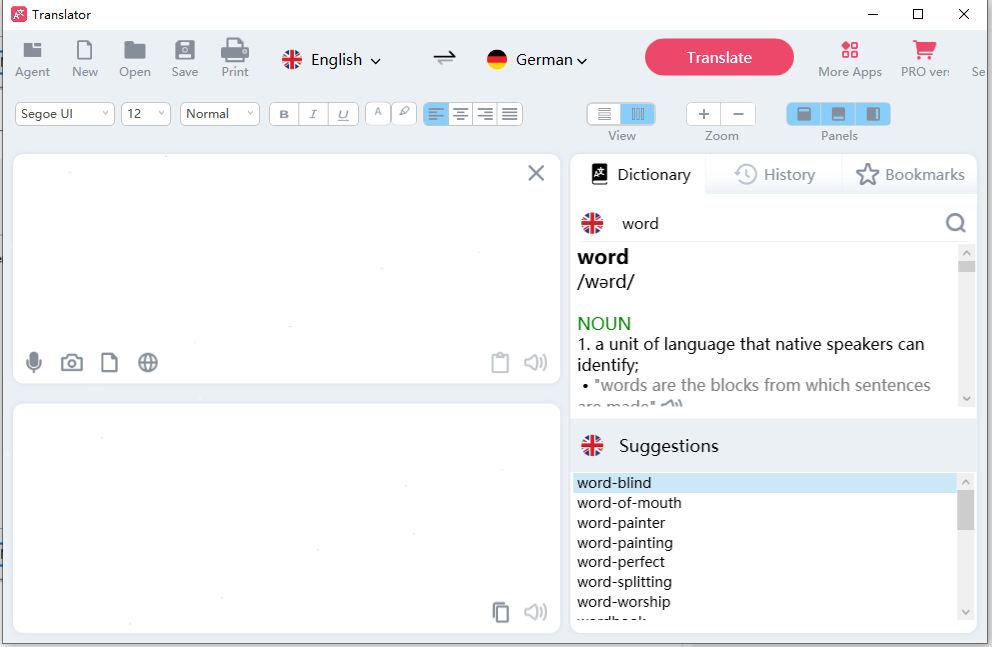Toggle the right side panel
This screenshot has width=992, height=647.
(873, 114)
